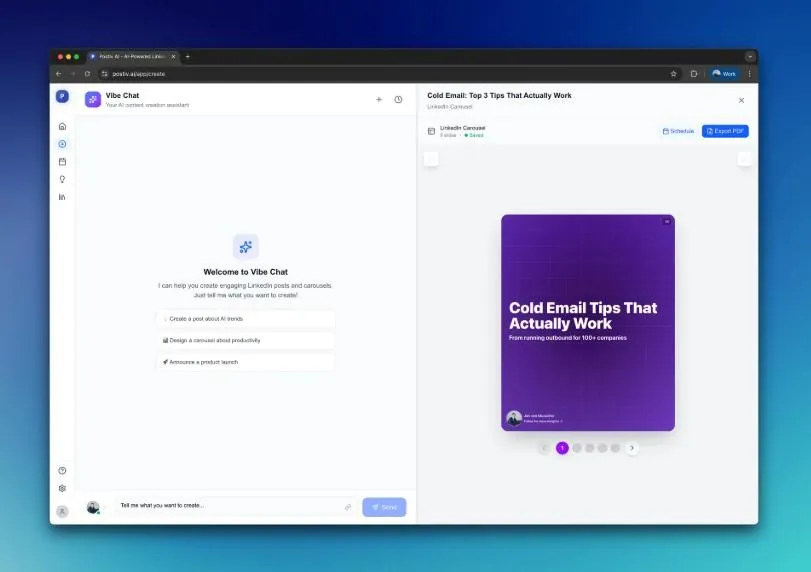The image size is (811, 572).
Task: Open the Create section in the sidebar
Action: [x=63, y=144]
